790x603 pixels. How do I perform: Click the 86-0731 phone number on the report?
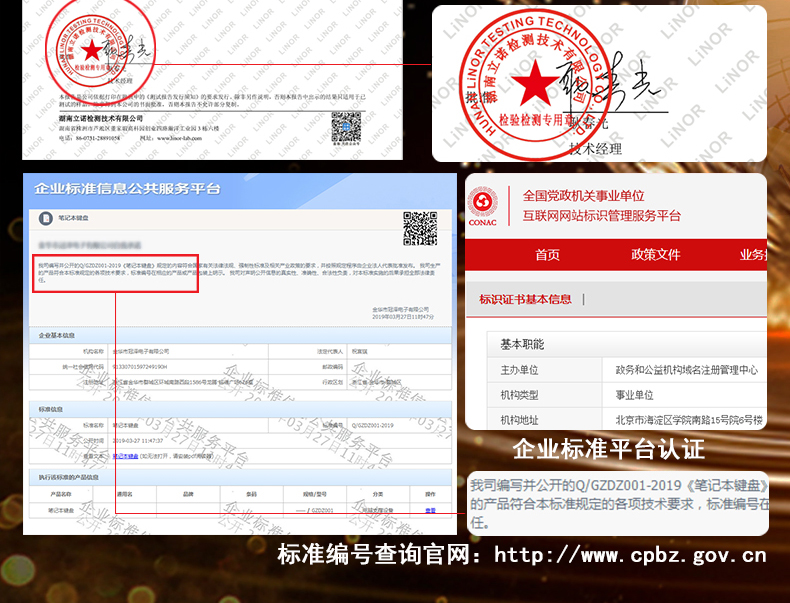[x=98, y=138]
